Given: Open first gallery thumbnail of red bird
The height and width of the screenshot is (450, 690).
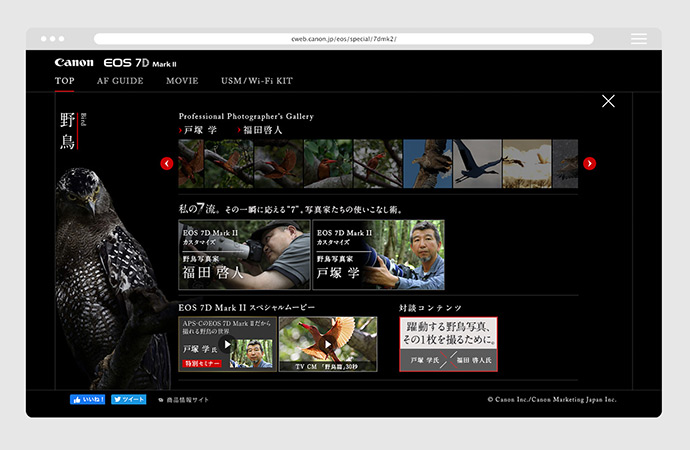Looking at the screenshot, I should click(x=191, y=164).
